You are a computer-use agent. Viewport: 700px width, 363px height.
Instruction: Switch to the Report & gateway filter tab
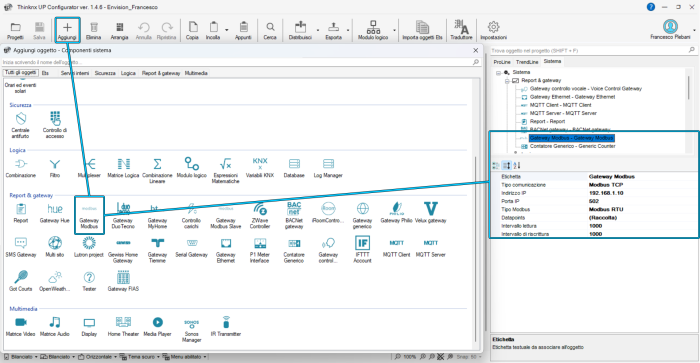(x=161, y=73)
